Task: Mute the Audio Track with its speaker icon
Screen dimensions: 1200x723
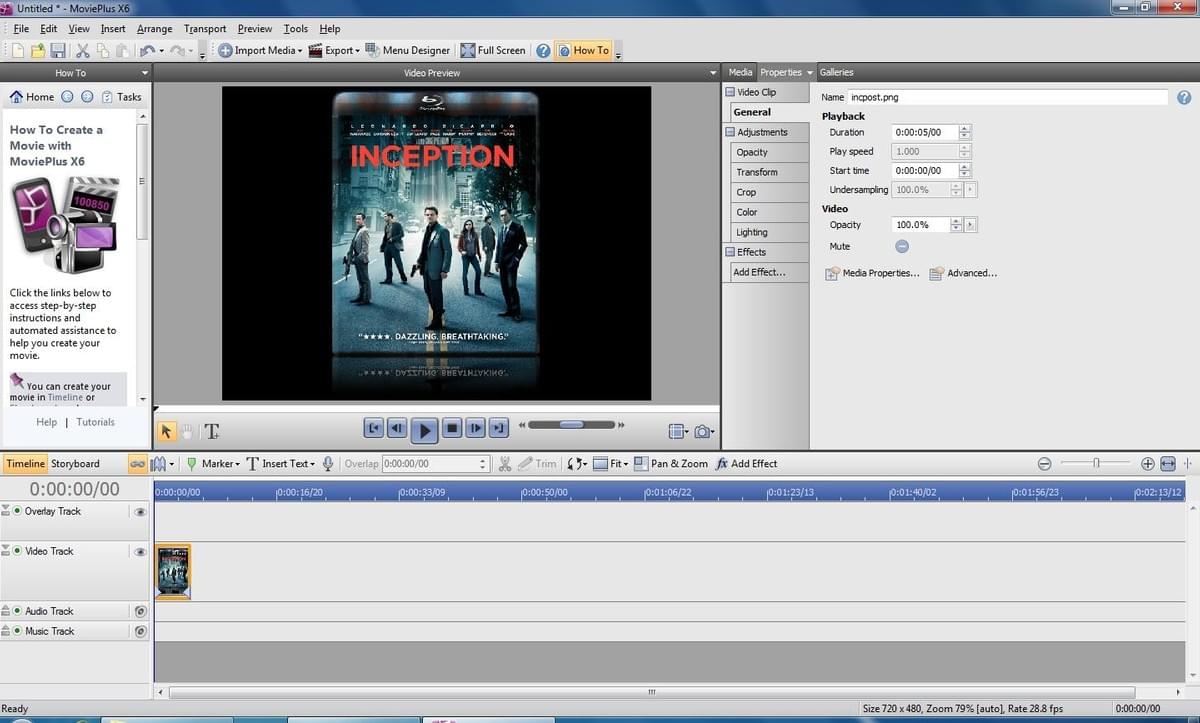Action: (140, 611)
